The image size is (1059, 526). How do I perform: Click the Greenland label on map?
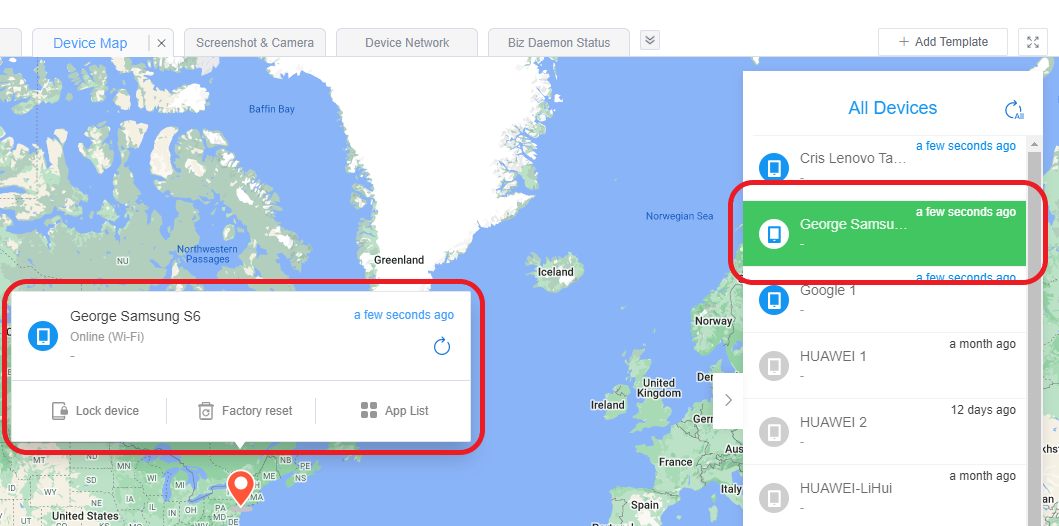click(400, 260)
